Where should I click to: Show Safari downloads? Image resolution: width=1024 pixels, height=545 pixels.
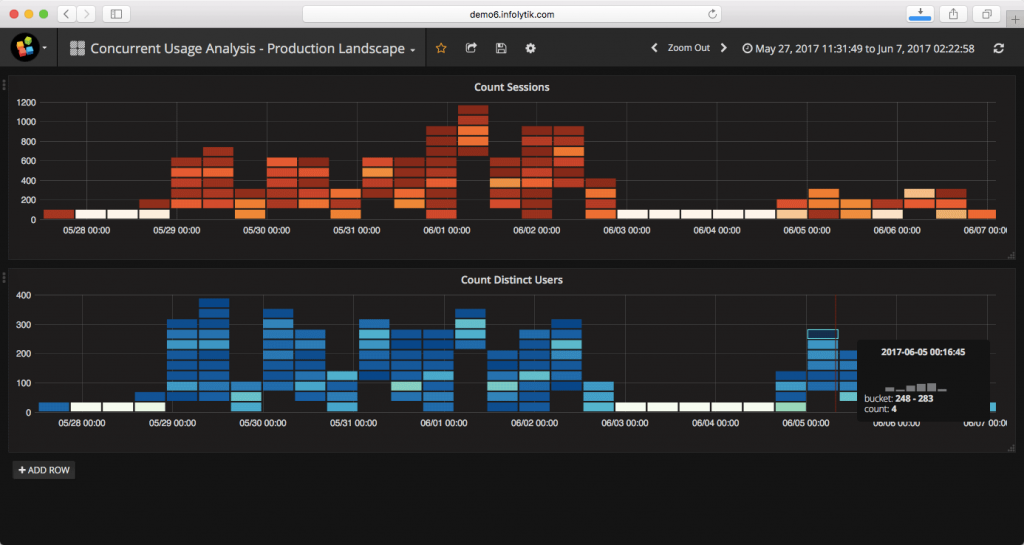(x=918, y=14)
